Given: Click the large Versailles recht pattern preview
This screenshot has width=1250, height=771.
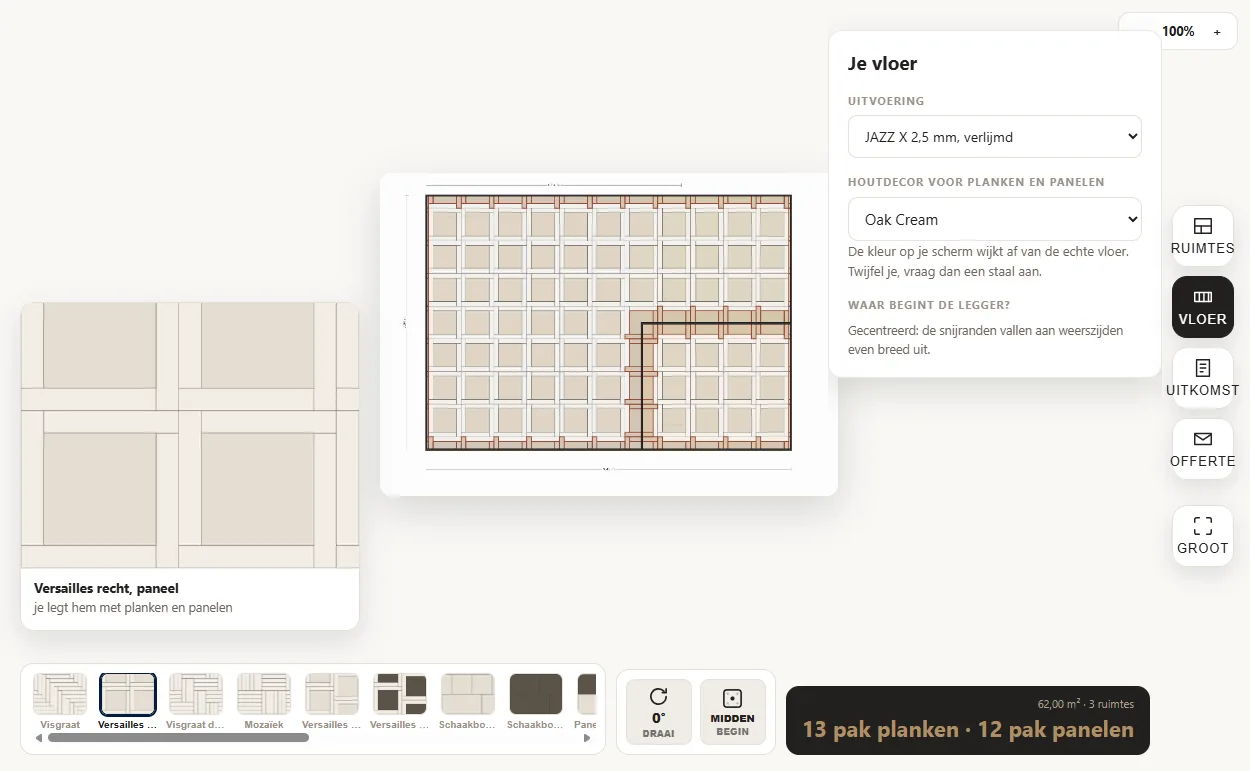Looking at the screenshot, I should click(x=190, y=435).
